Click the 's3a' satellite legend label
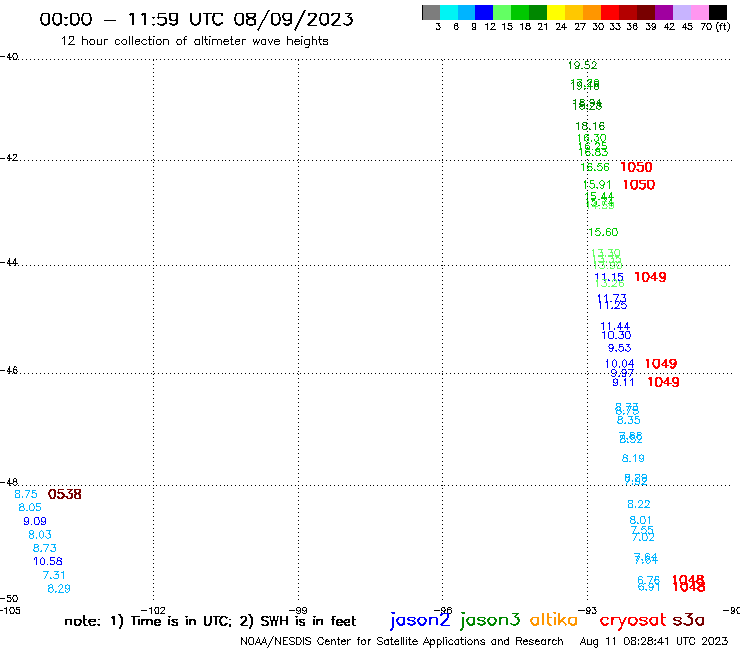Image resolution: width=740 pixels, height=650 pixels. click(x=688, y=620)
